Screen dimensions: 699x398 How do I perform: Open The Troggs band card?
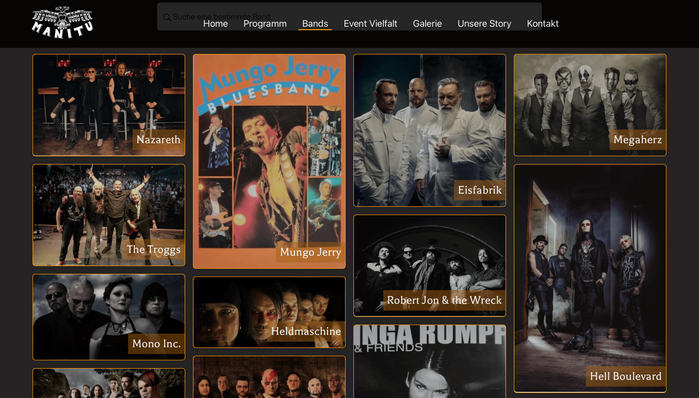pyautogui.click(x=109, y=215)
